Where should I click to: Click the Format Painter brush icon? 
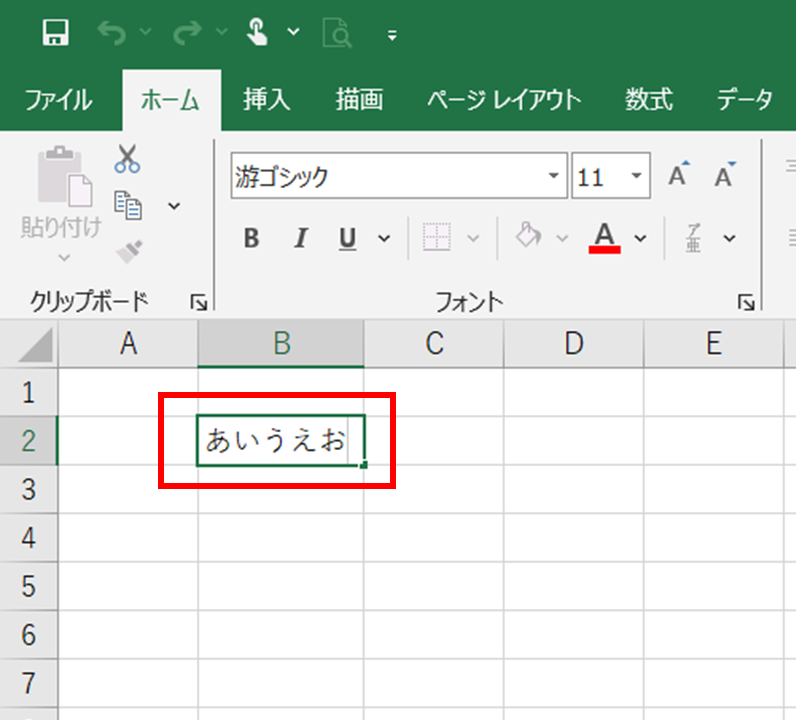click(127, 249)
